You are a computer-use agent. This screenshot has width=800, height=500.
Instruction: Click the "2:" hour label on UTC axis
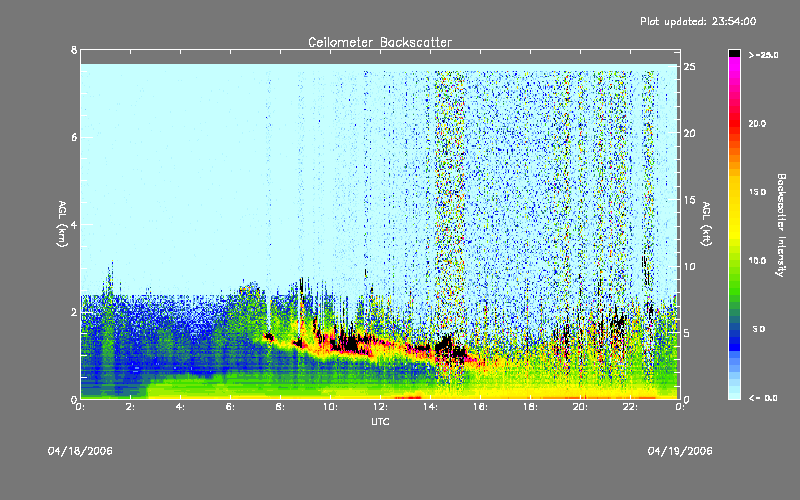click(130, 407)
